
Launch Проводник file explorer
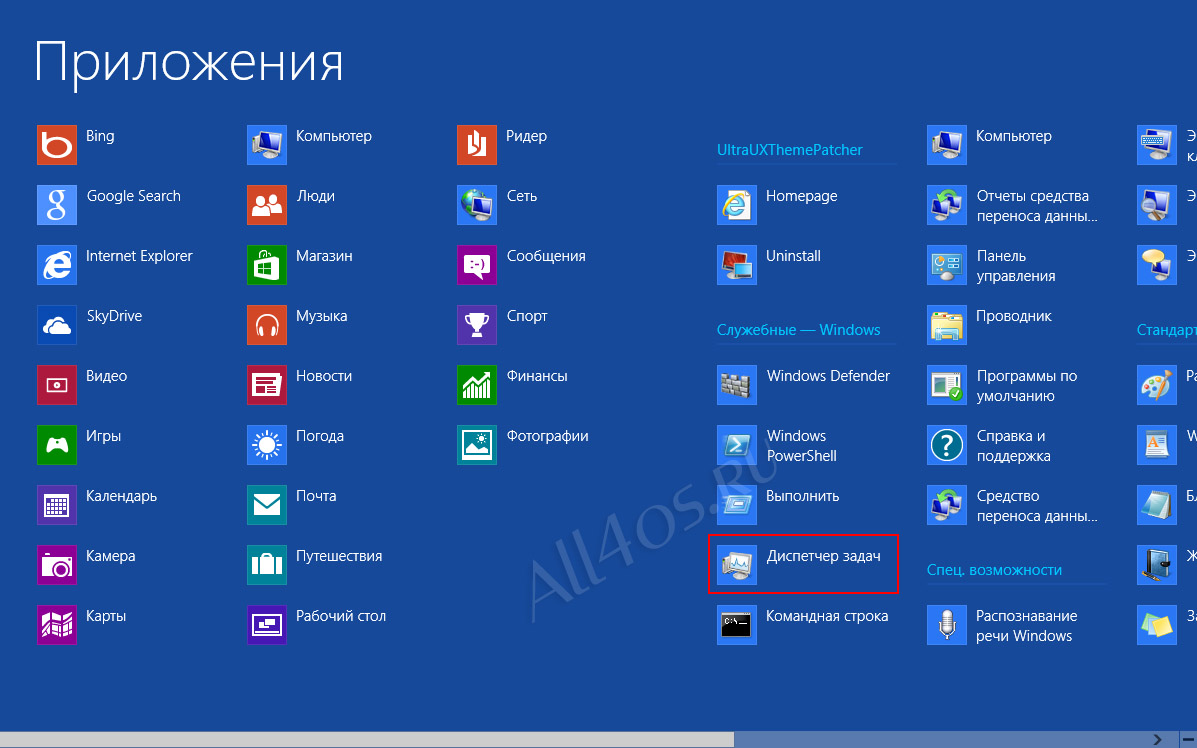tap(947, 325)
